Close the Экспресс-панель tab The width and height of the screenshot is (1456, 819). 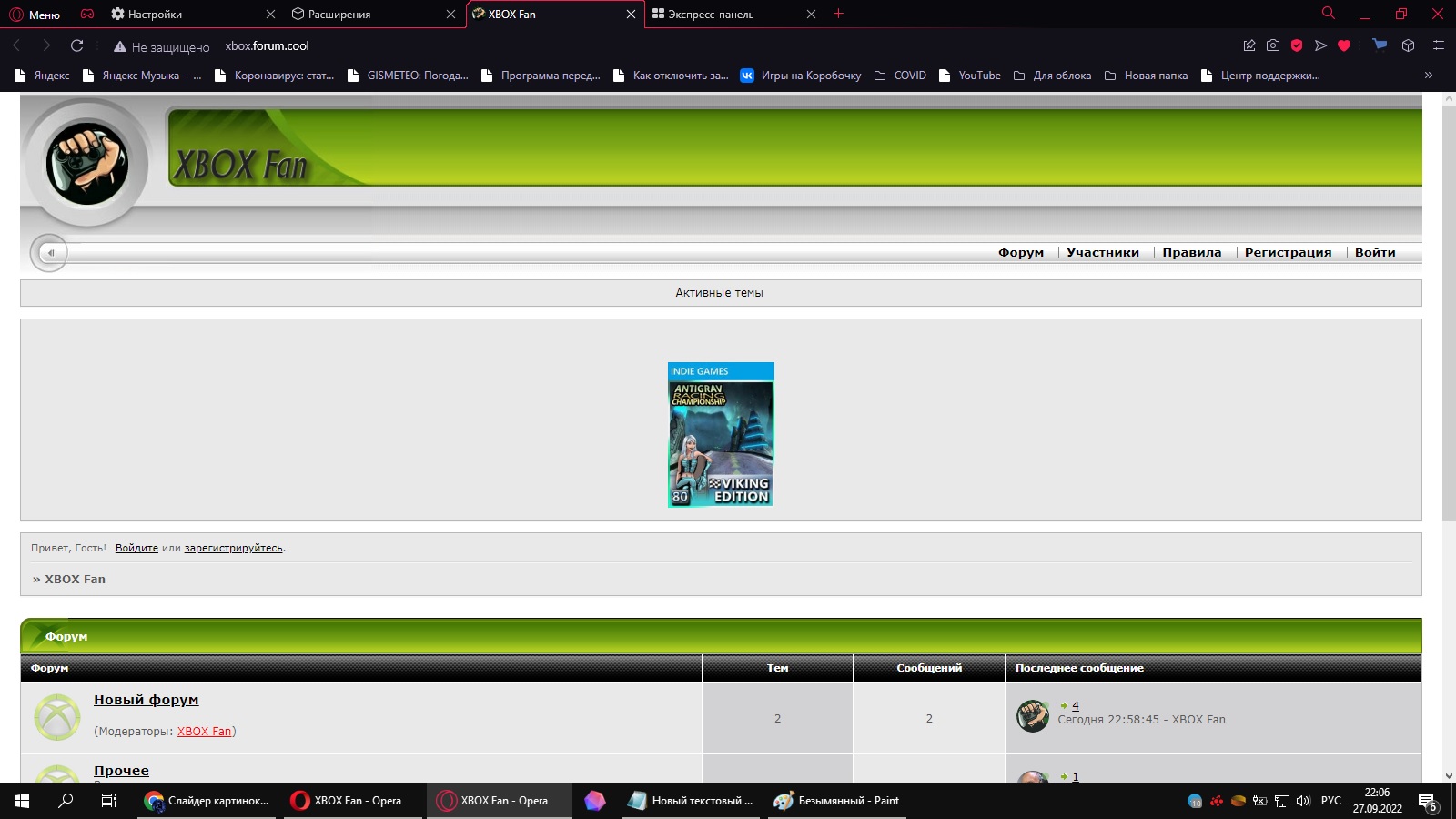[811, 15]
